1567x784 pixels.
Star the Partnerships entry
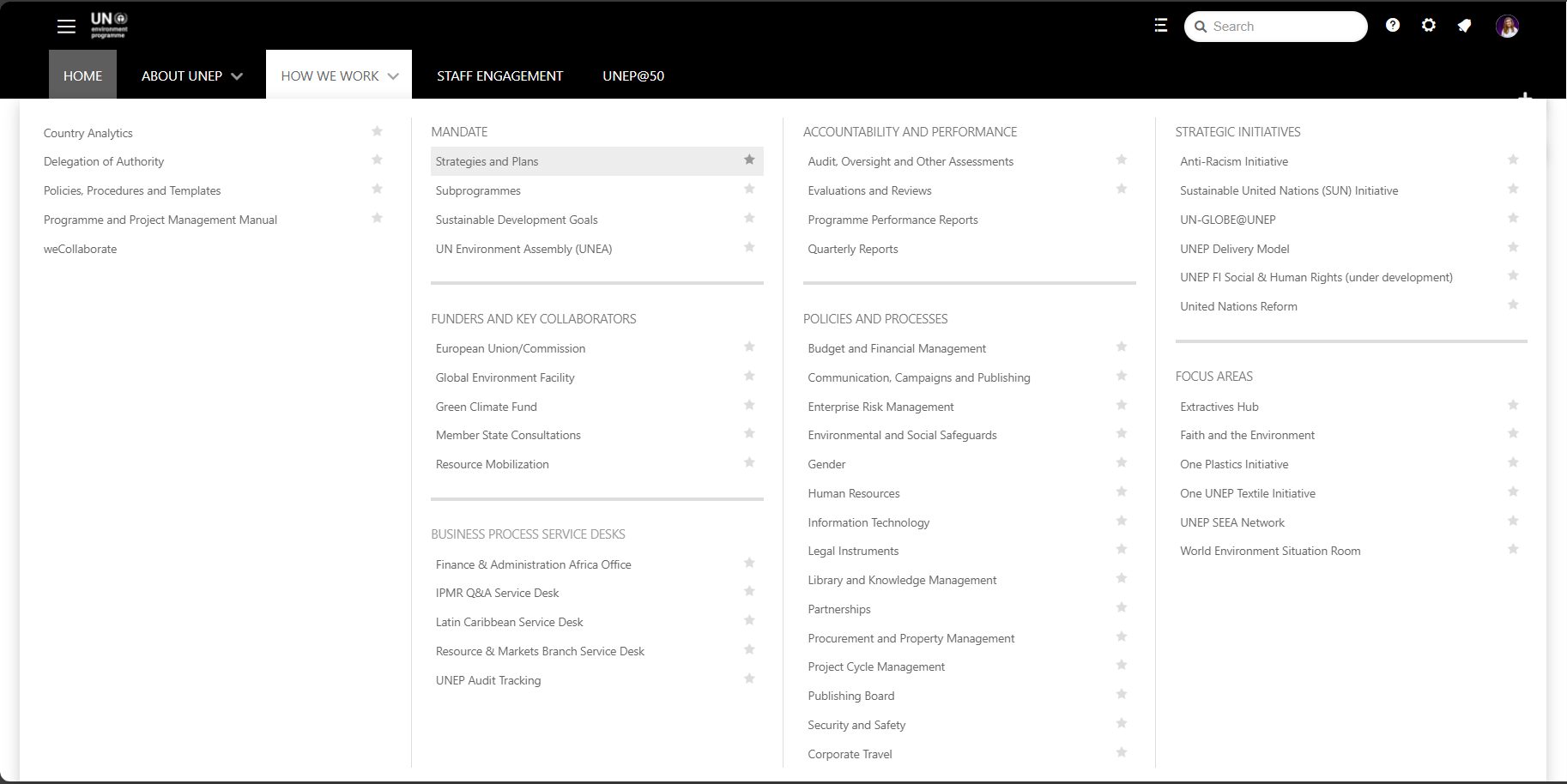[1122, 608]
